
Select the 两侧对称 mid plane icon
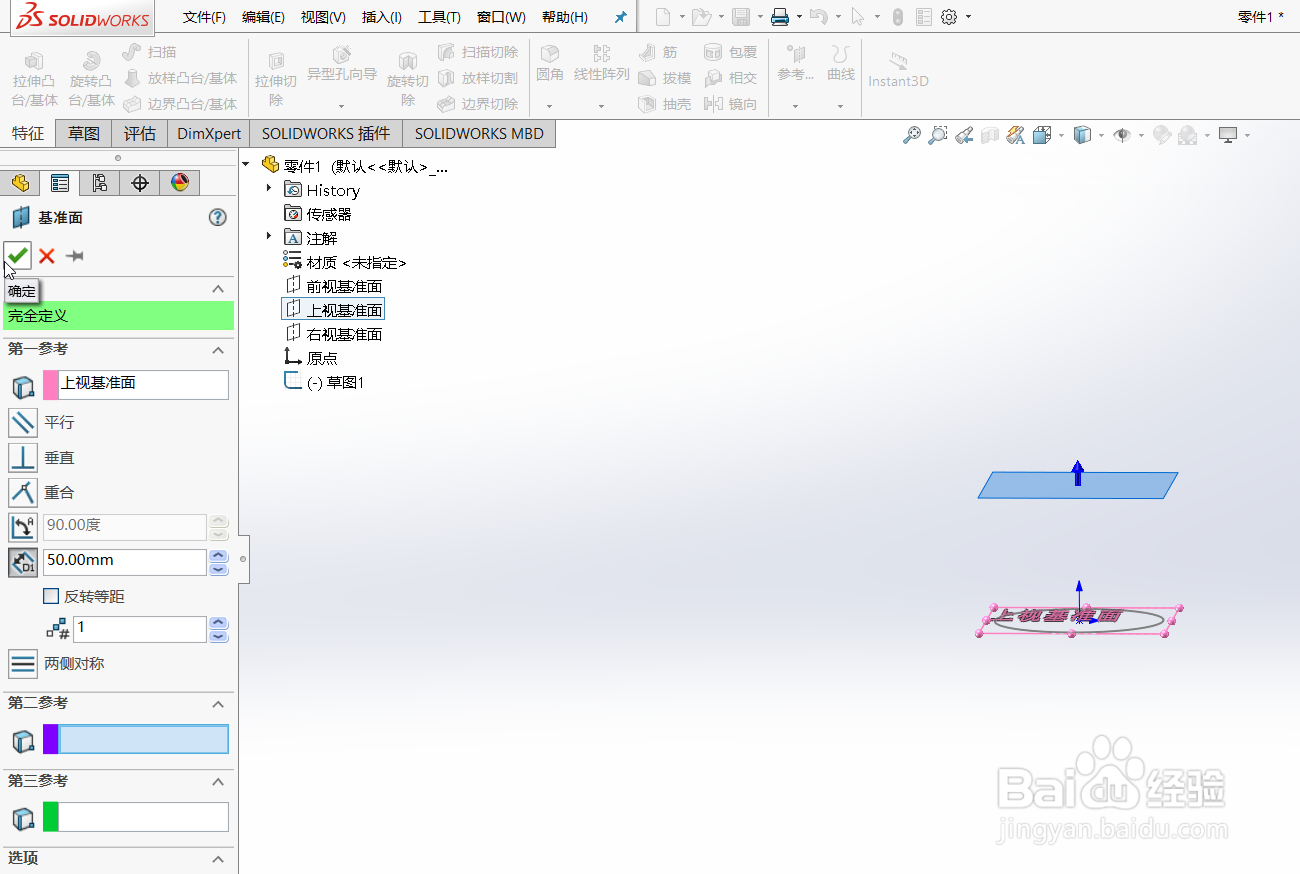point(23,663)
